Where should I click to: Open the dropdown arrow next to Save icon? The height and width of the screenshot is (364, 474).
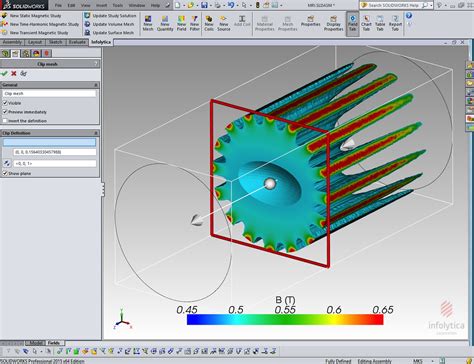(x=211, y=5)
